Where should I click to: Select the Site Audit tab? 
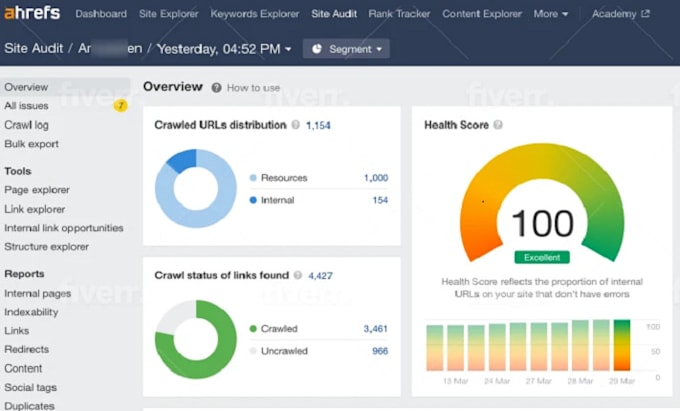click(334, 14)
